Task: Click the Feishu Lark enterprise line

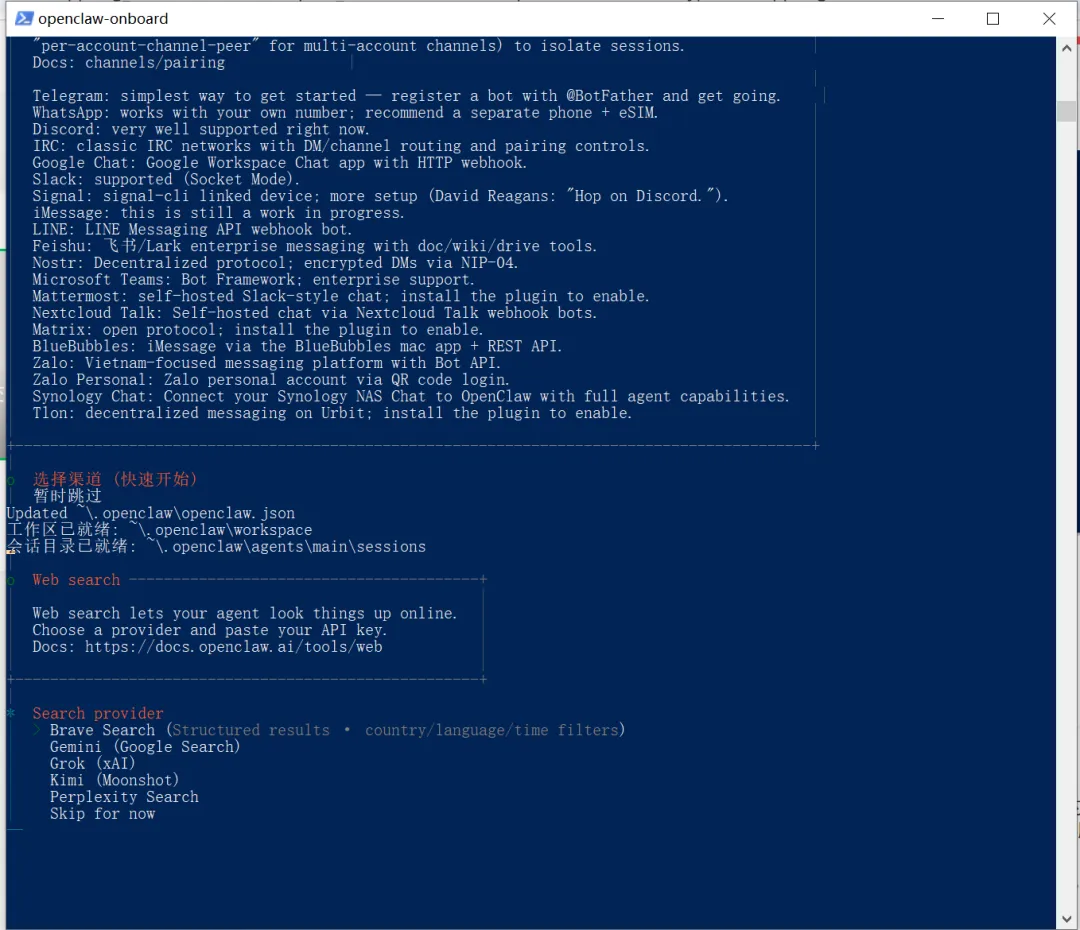Action: pos(315,246)
